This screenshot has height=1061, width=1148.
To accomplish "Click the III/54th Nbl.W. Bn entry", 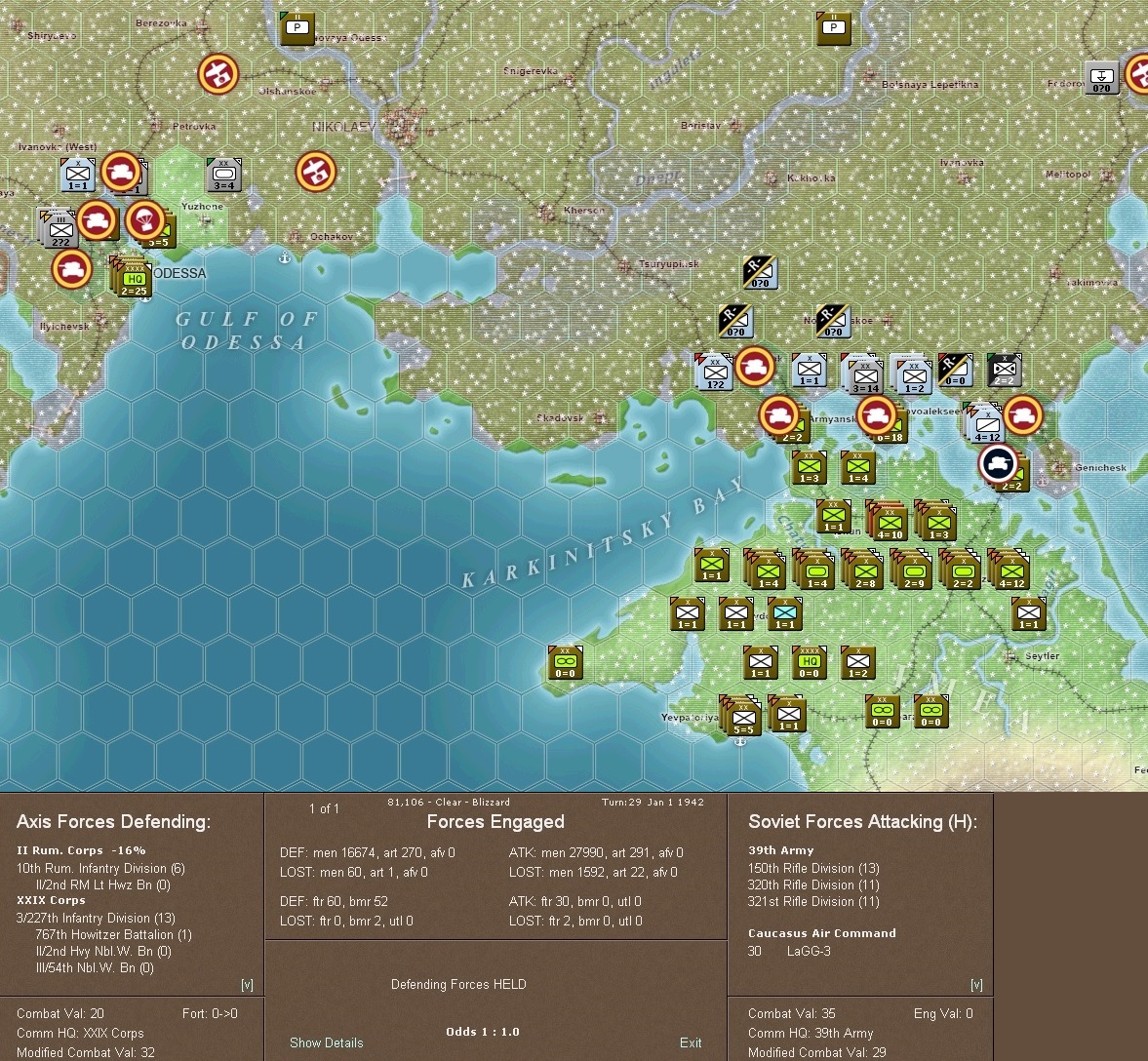I will coord(95,968).
